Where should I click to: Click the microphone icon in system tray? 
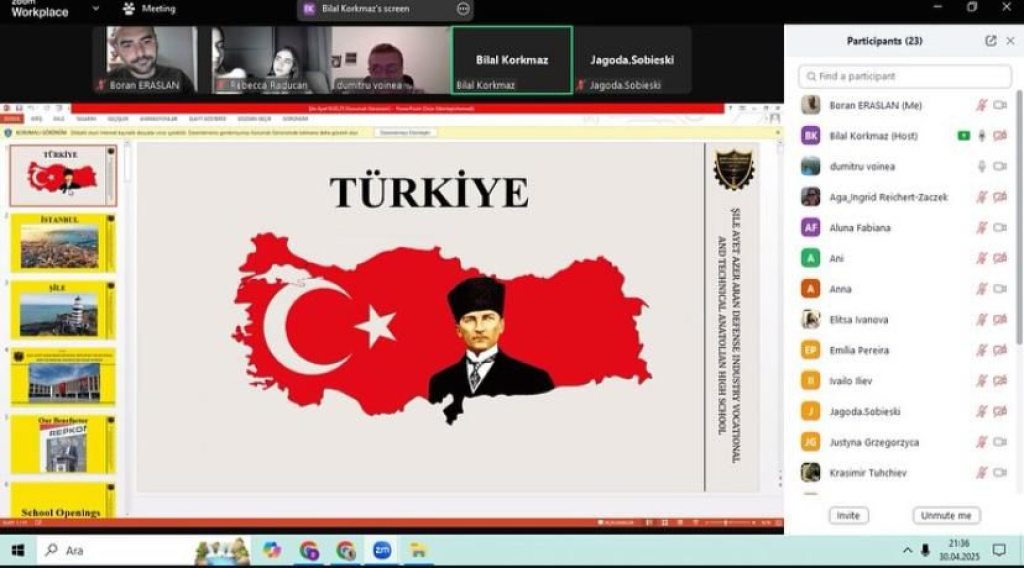click(925, 550)
